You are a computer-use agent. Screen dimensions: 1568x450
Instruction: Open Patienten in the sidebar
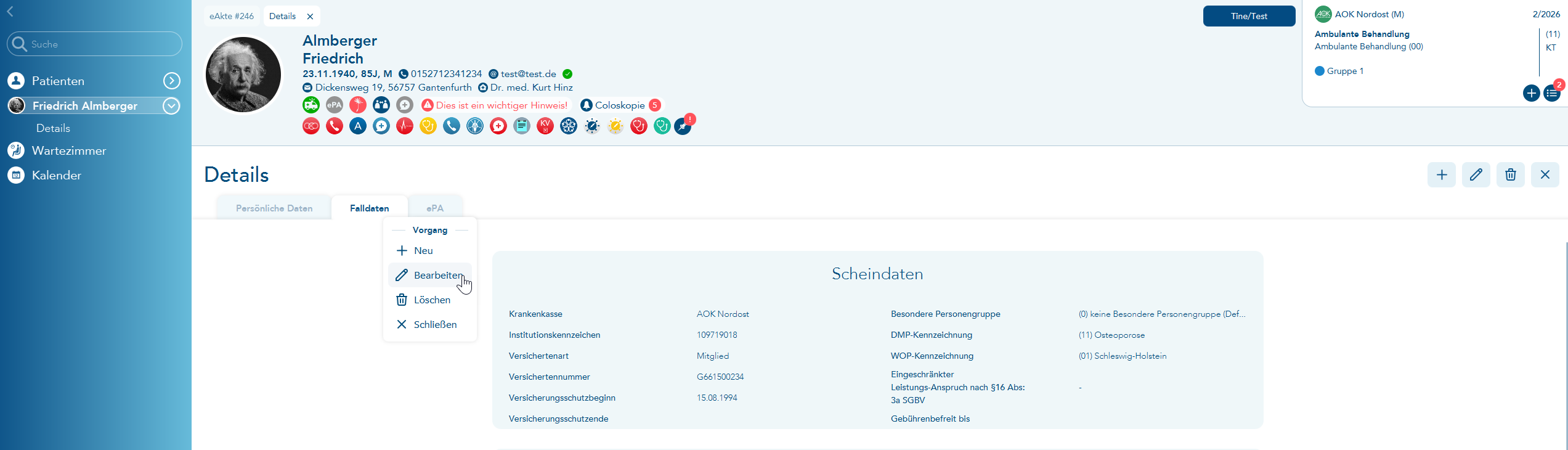tap(58, 81)
